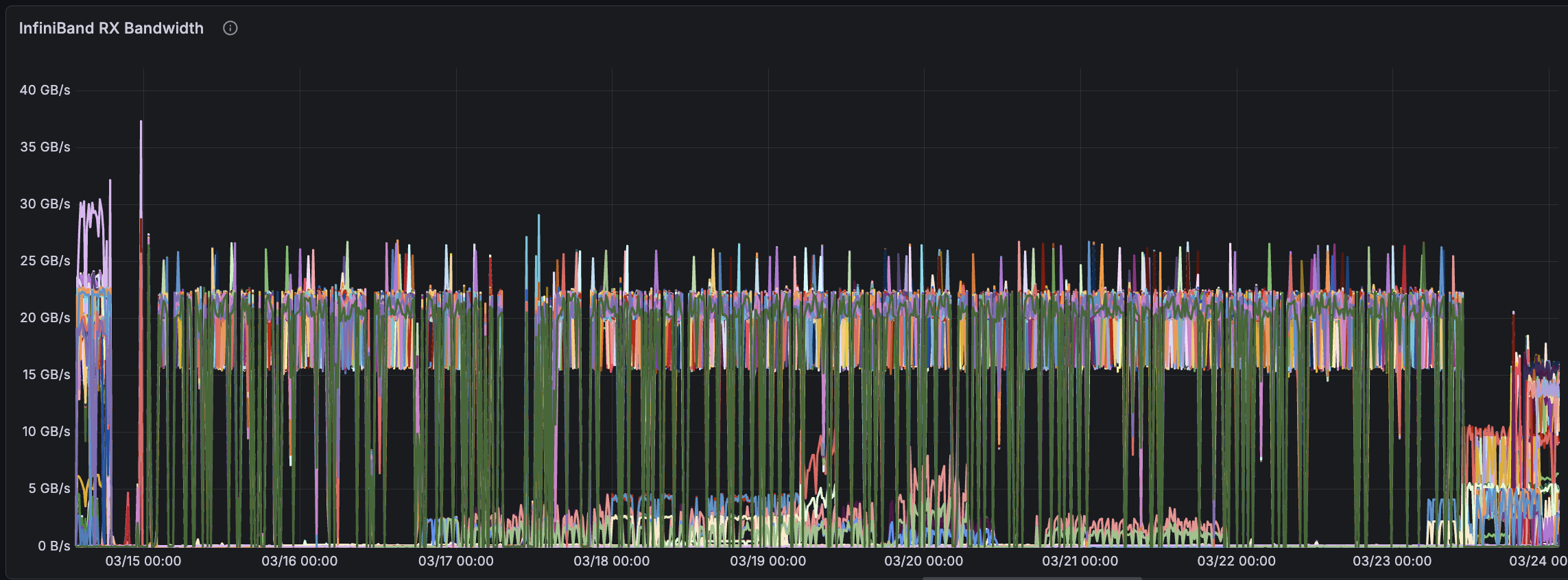
Task: Click the 5 GB/s y-axis label
Action: point(49,488)
